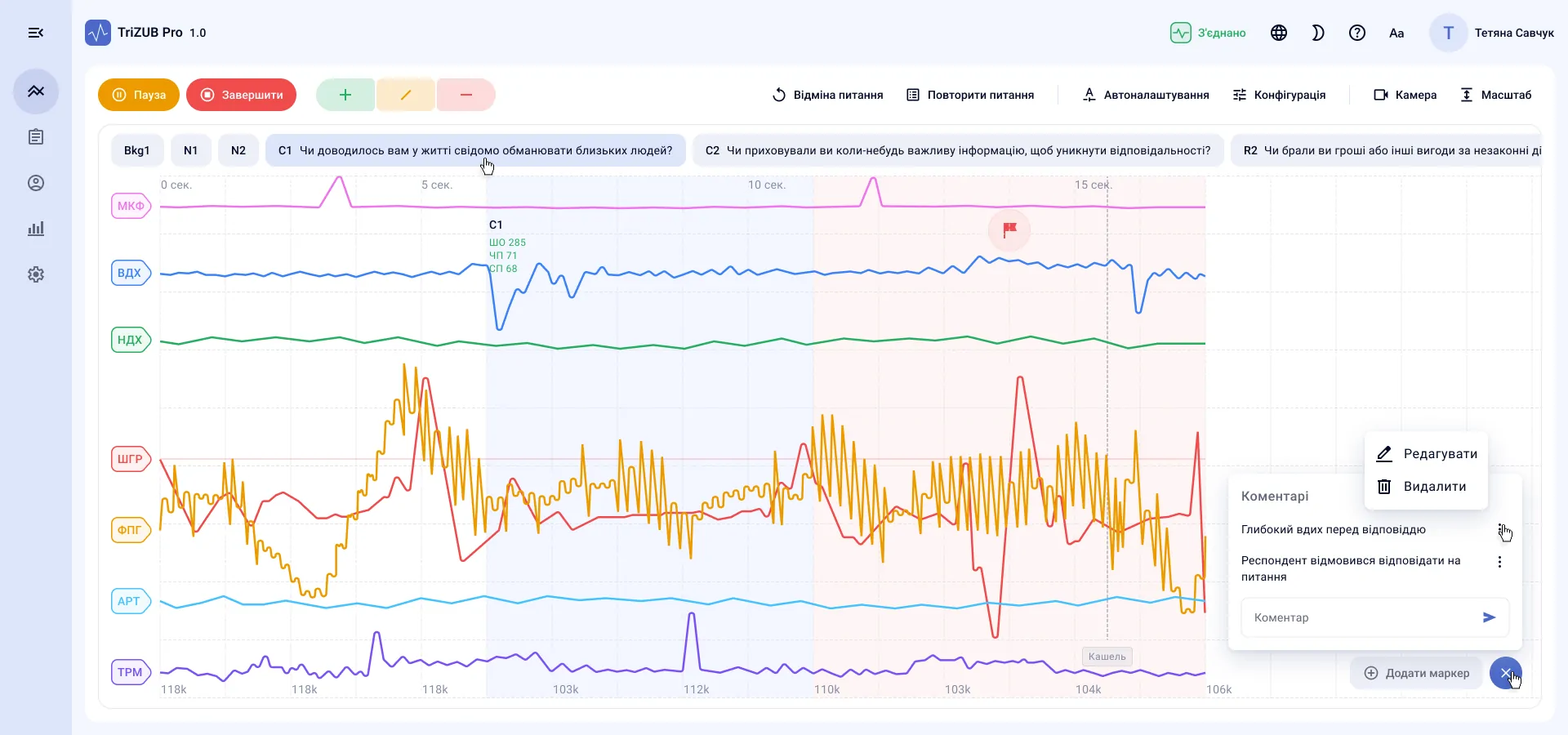Toggle the ТРМ channel label
Screen dimensions: 1568x735
tap(131, 672)
